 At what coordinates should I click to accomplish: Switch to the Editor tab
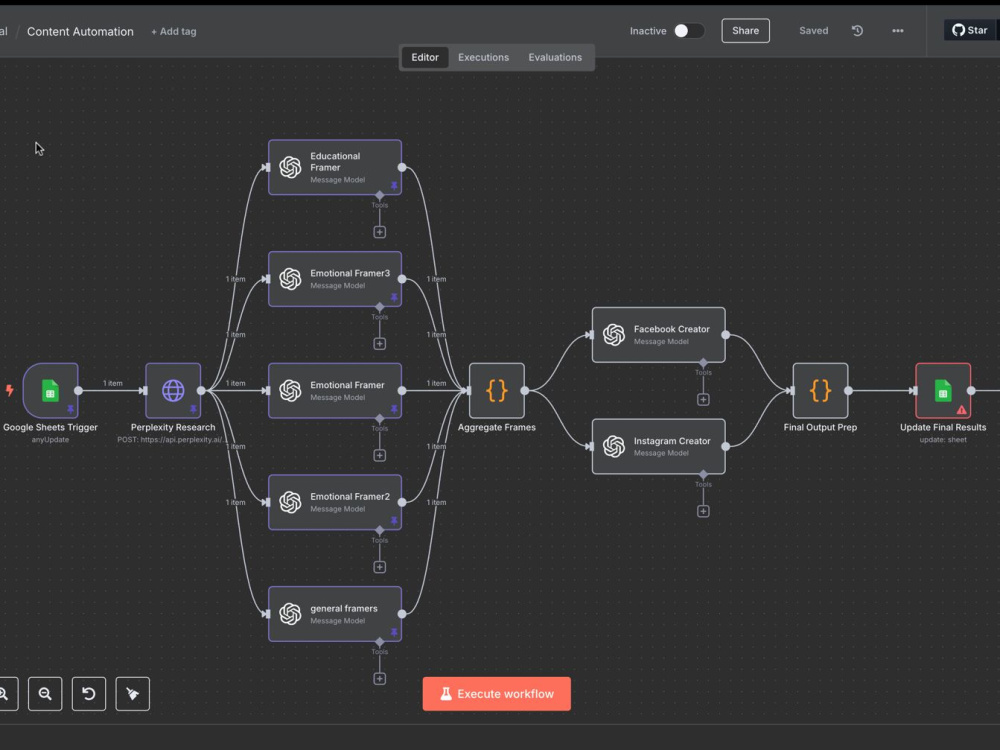point(425,57)
